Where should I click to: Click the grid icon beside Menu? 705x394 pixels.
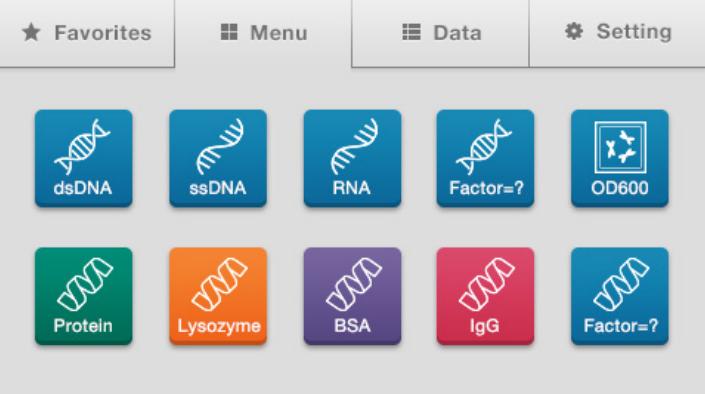(x=229, y=32)
